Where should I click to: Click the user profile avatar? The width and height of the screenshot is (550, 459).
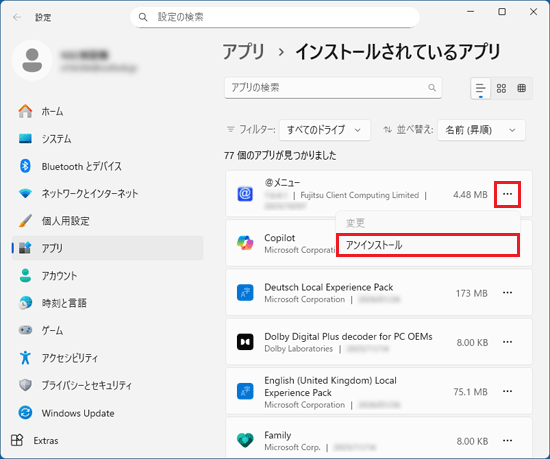[32, 60]
